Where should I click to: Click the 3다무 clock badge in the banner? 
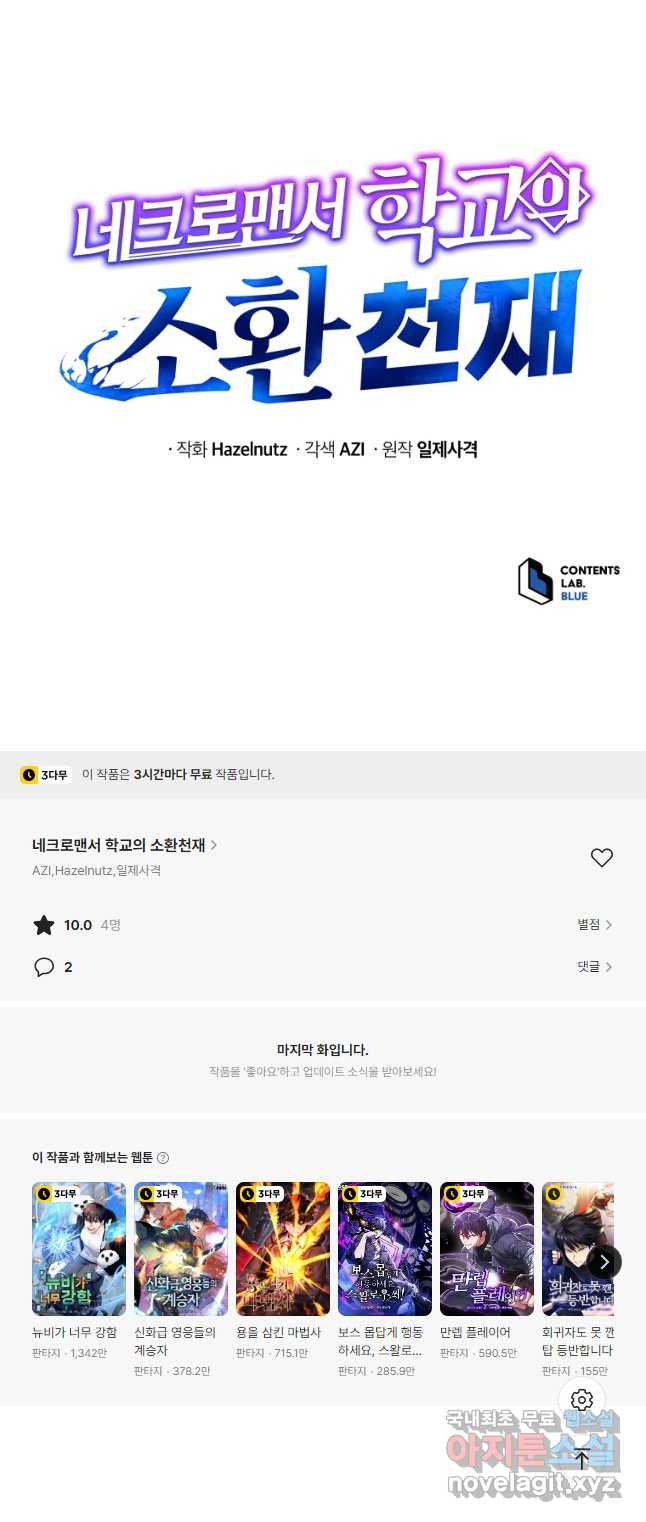45,775
